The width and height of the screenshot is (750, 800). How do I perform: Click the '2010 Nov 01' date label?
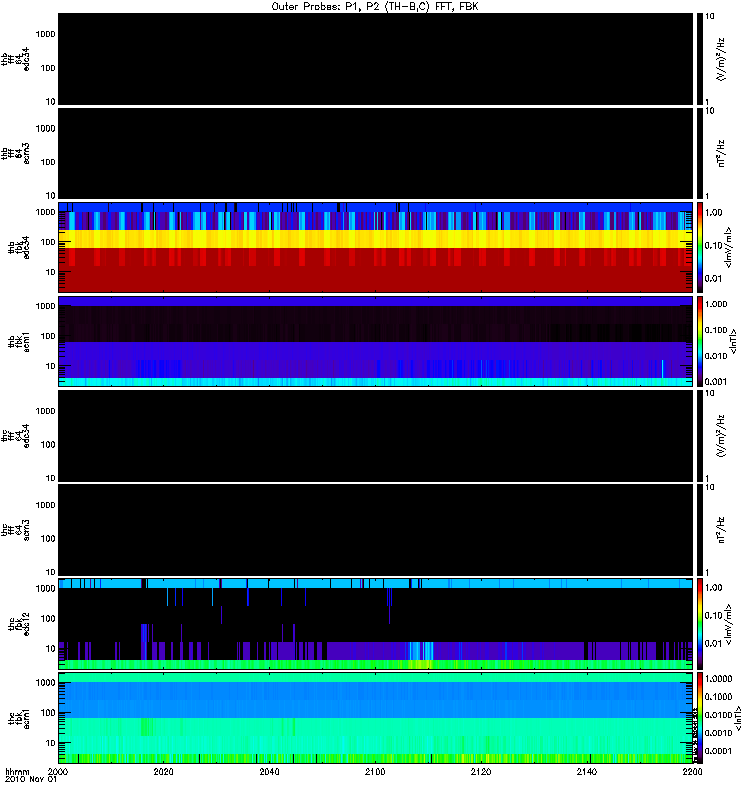(31, 779)
